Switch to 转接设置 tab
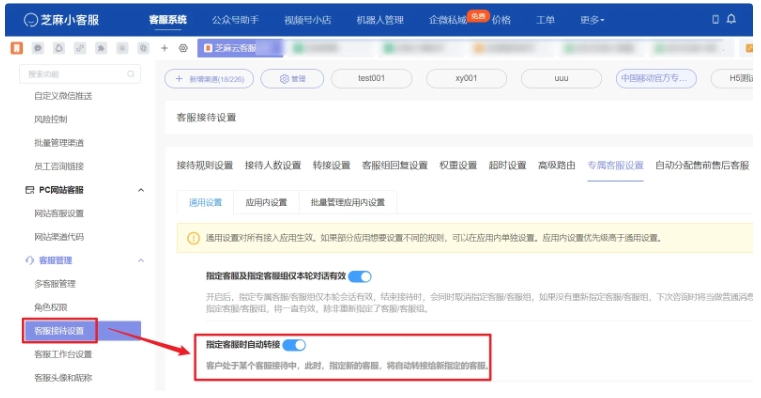 tap(331, 166)
